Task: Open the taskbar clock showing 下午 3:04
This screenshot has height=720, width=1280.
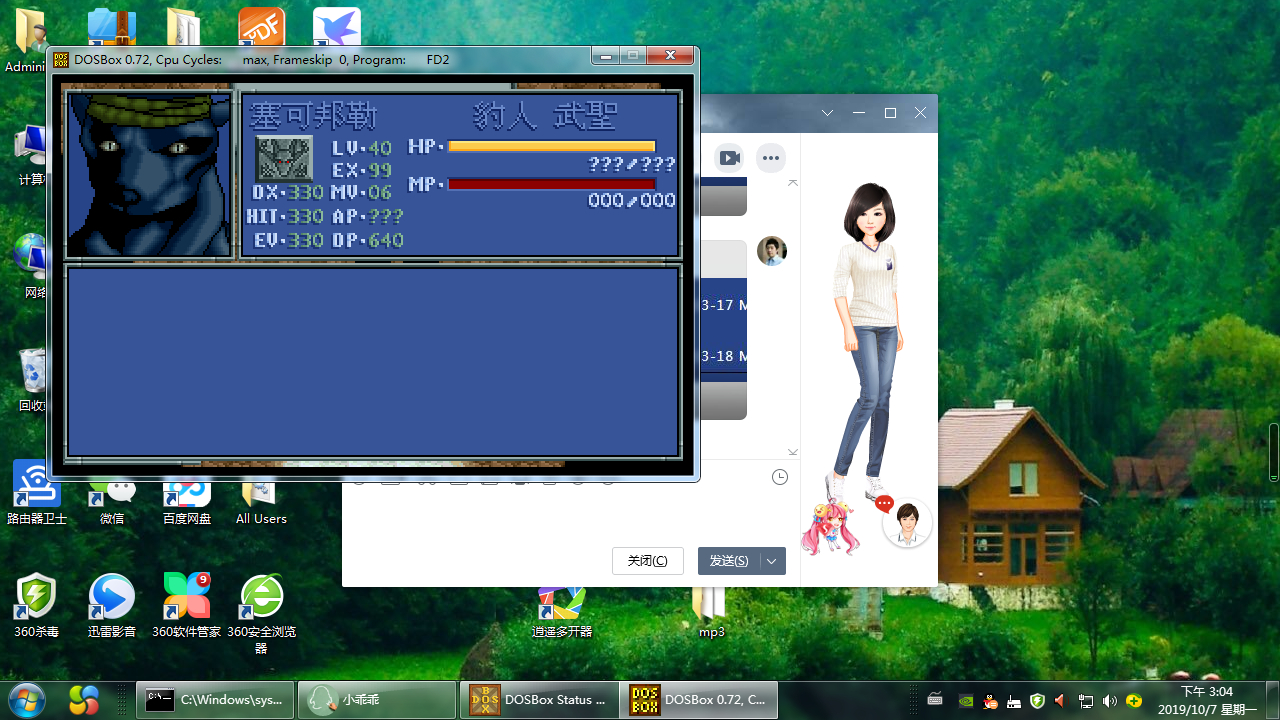Action: [x=1207, y=700]
